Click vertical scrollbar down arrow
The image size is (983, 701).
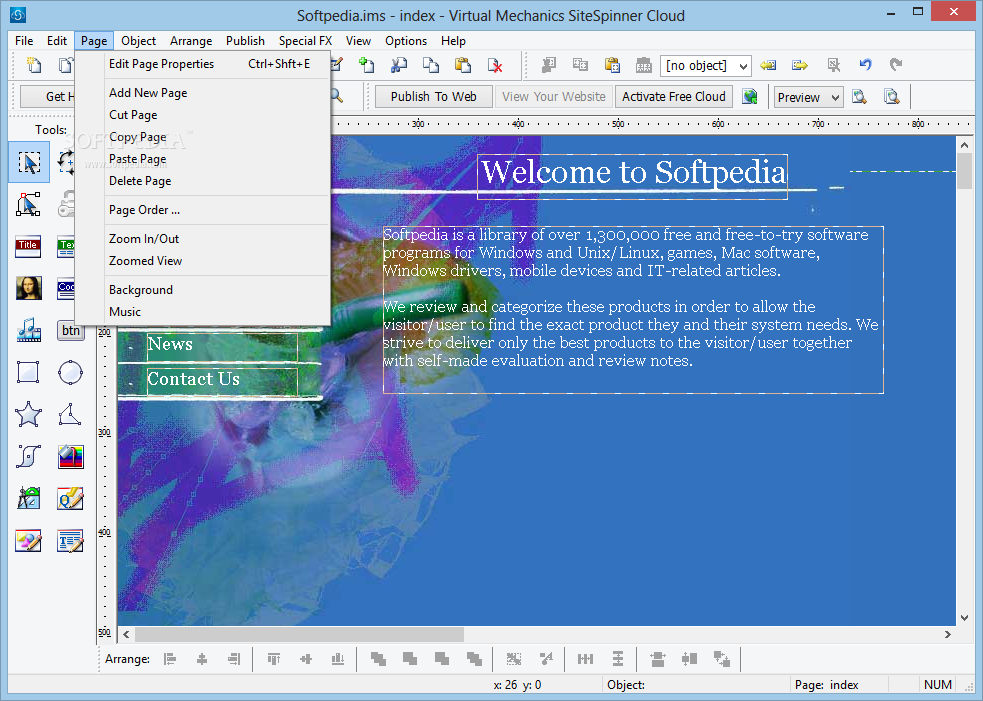[x=964, y=618]
